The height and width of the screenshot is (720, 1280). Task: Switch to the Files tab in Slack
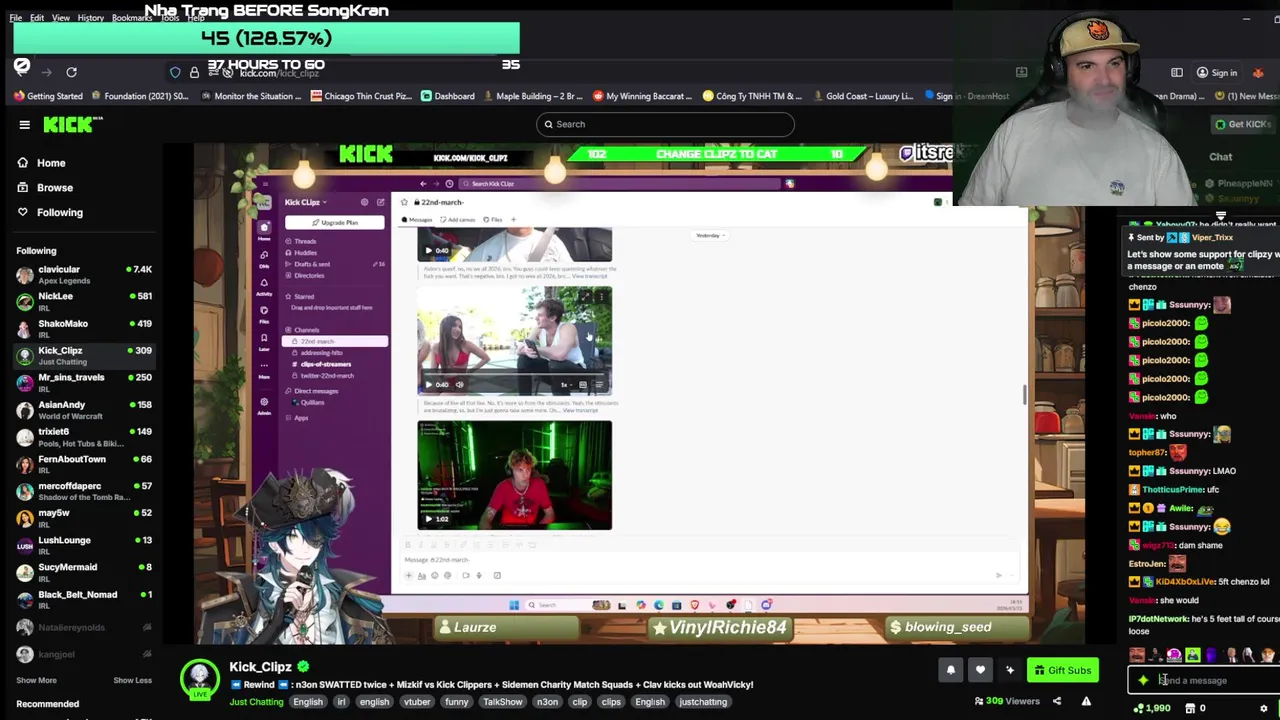[x=493, y=219]
